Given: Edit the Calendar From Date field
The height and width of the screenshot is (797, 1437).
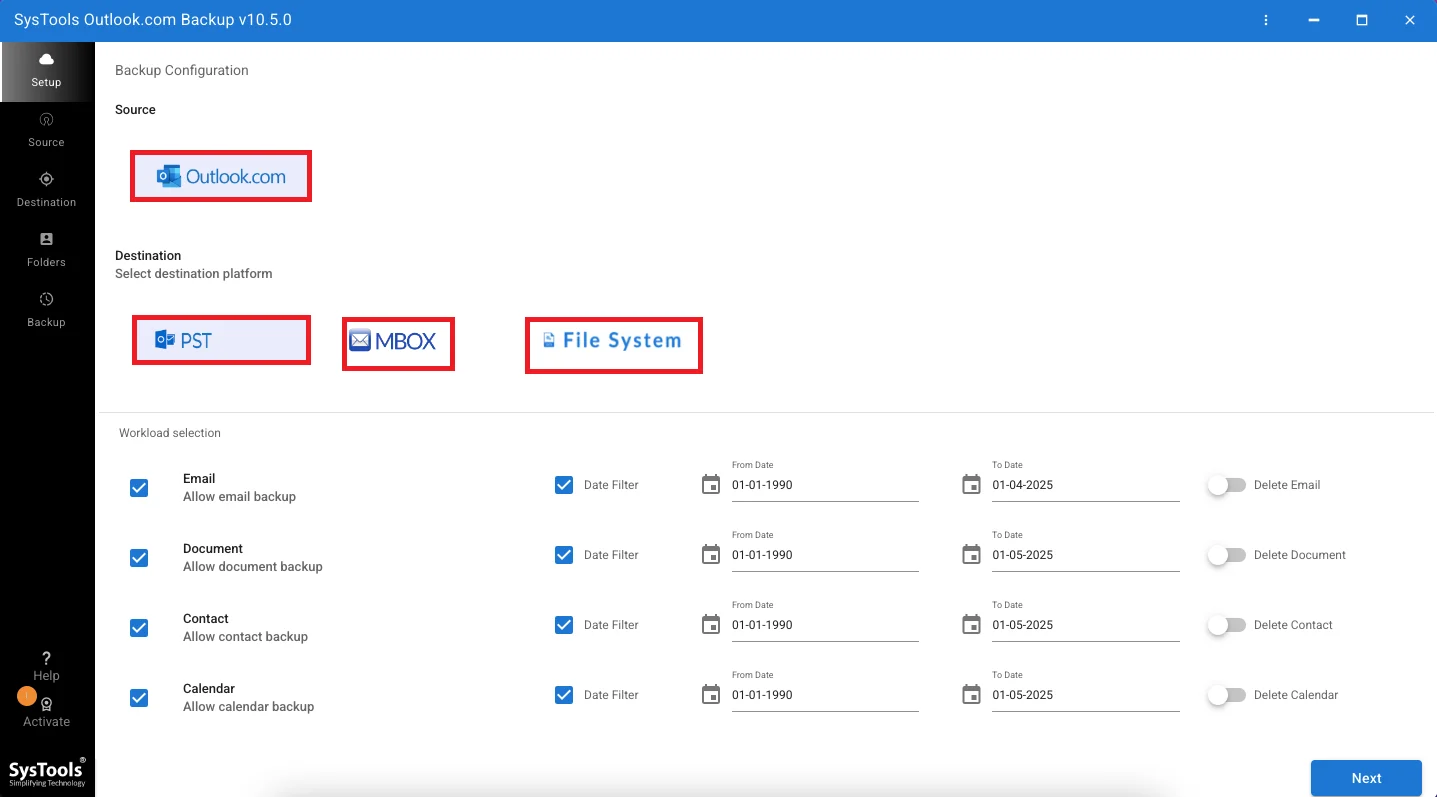Looking at the screenshot, I should click(x=825, y=695).
